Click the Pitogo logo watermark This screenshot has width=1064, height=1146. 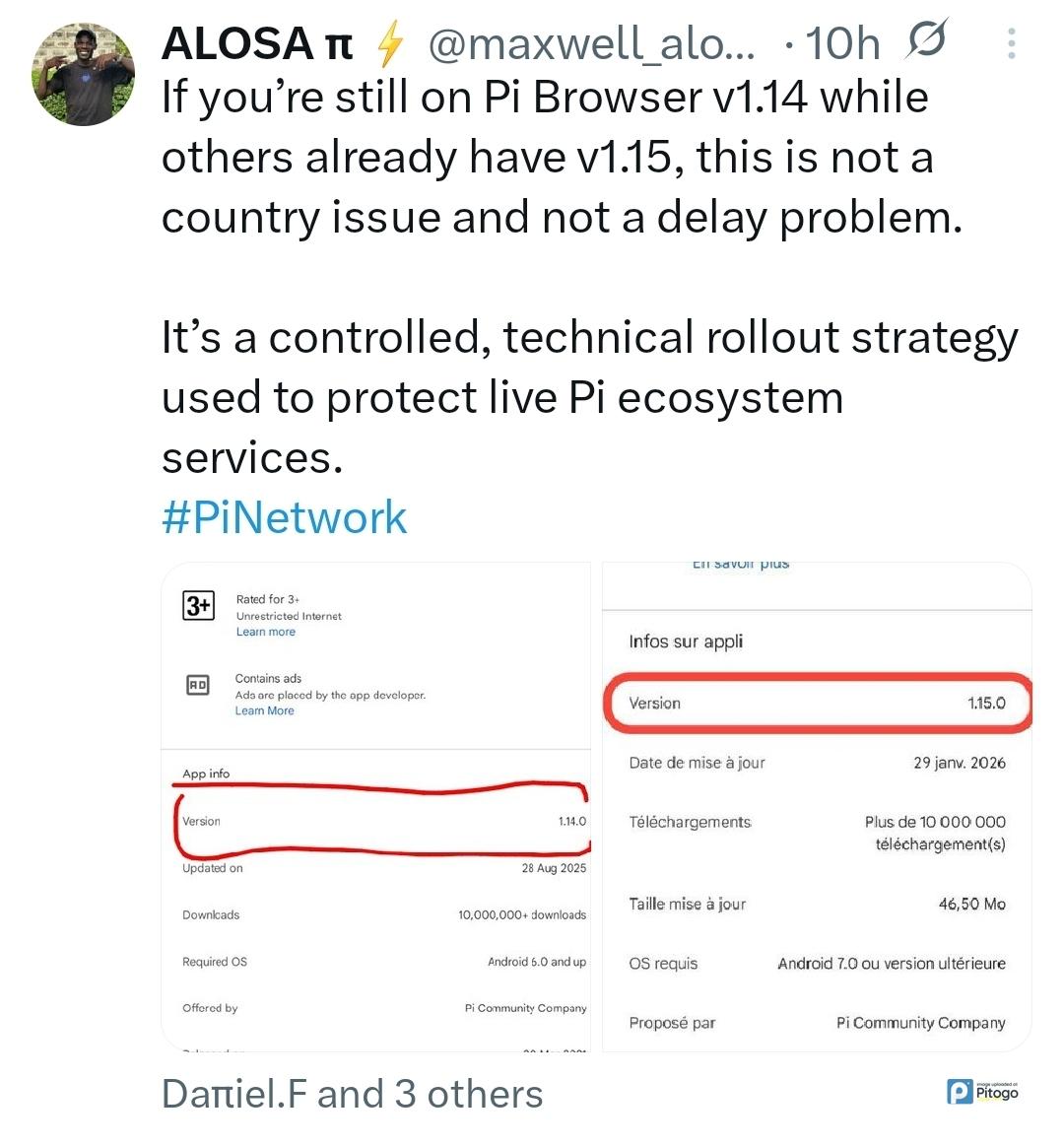coord(982,1092)
